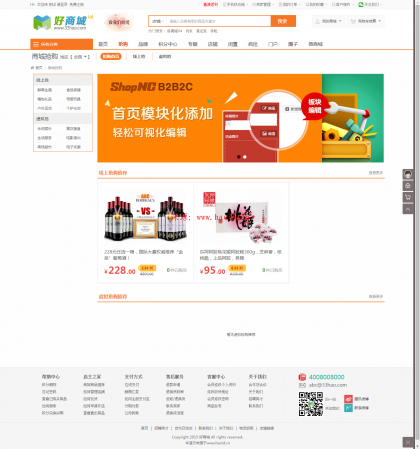Viewport: 420px width, 449px height.
Task: Open 圈子 in main navigation
Action: click(x=293, y=44)
